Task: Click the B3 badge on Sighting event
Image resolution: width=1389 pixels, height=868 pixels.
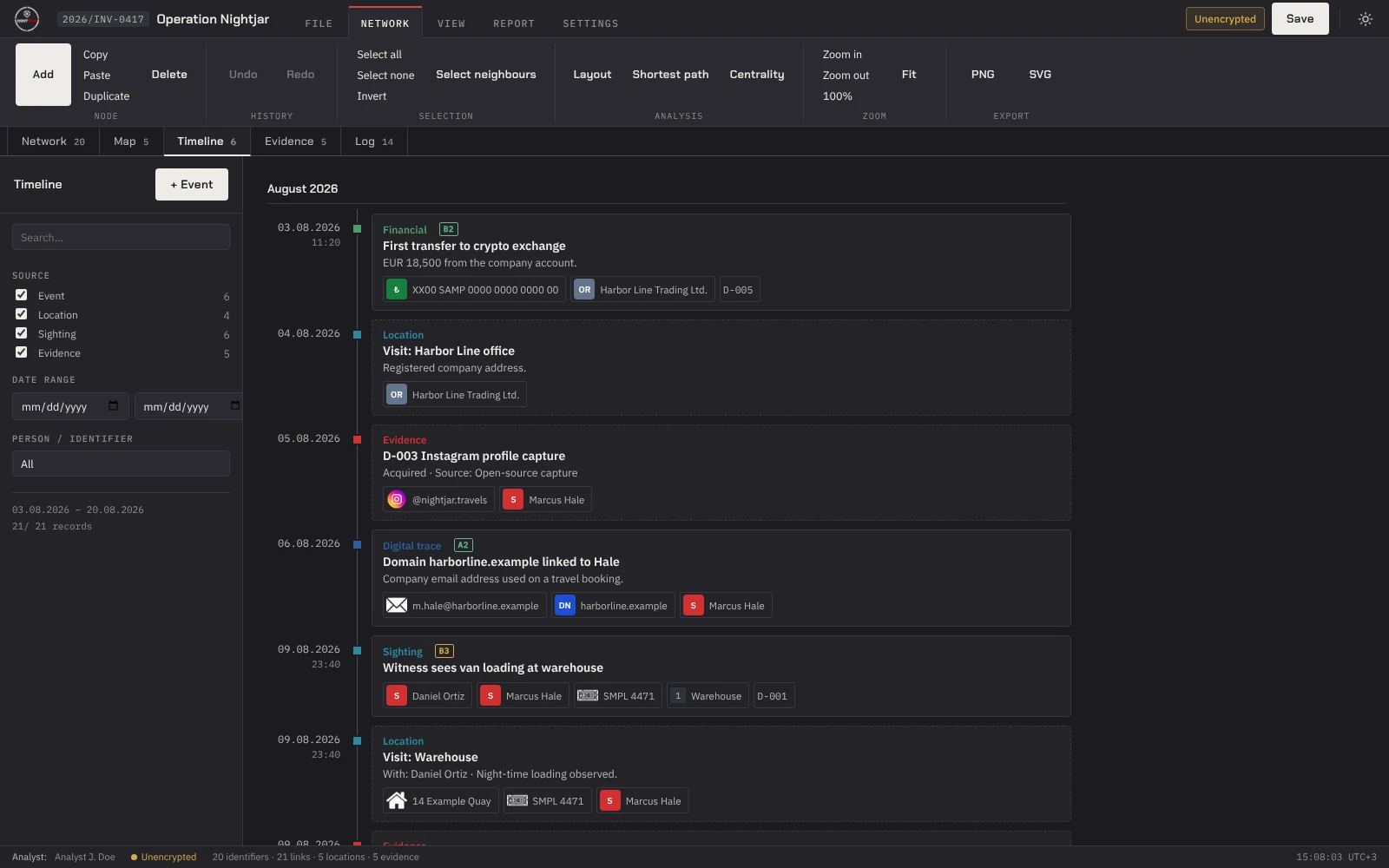Action: pos(444,652)
